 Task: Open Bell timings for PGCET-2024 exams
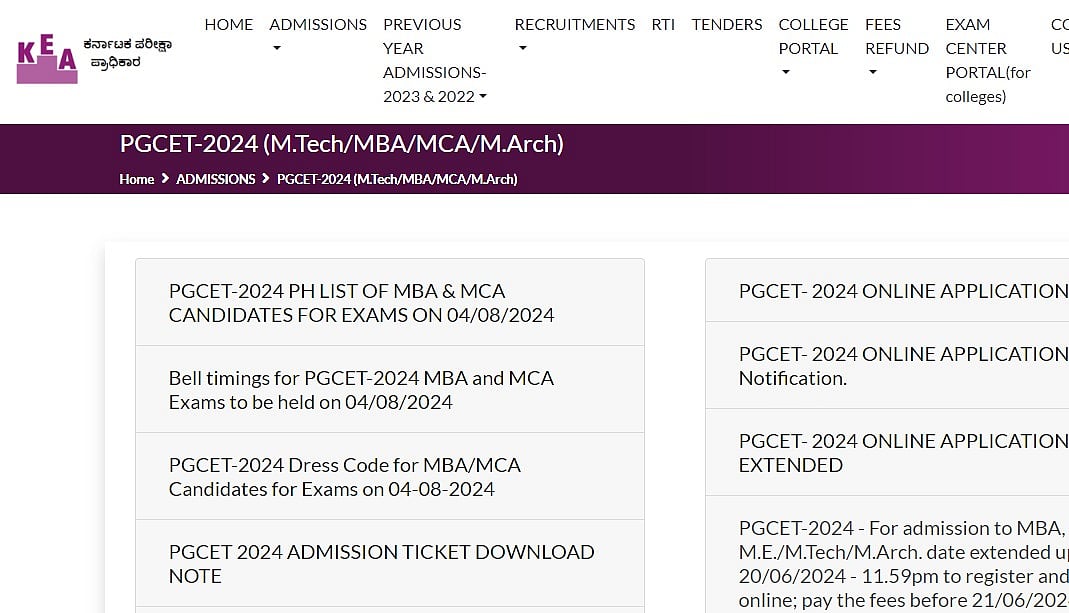[361, 390]
